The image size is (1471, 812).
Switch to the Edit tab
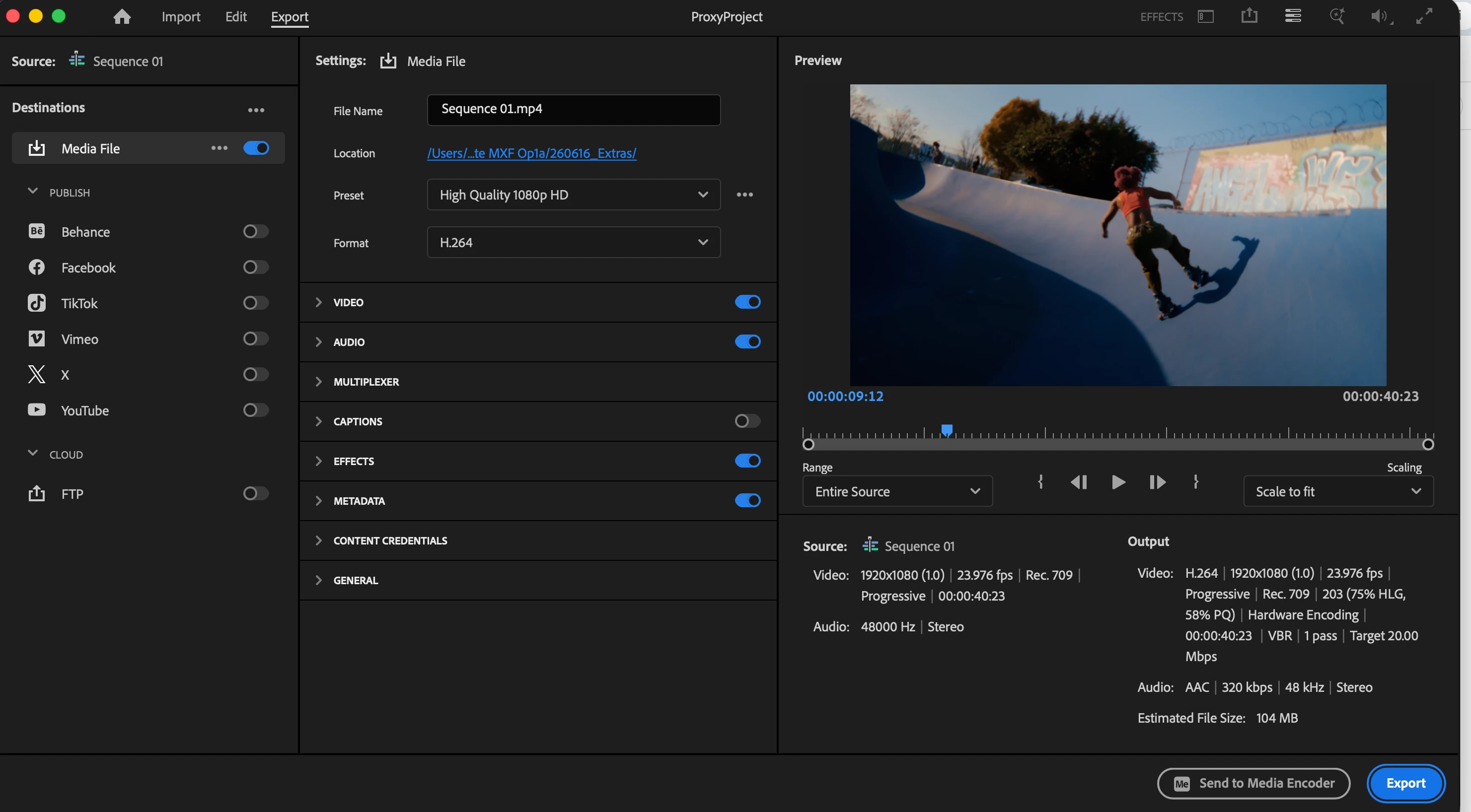[235, 16]
